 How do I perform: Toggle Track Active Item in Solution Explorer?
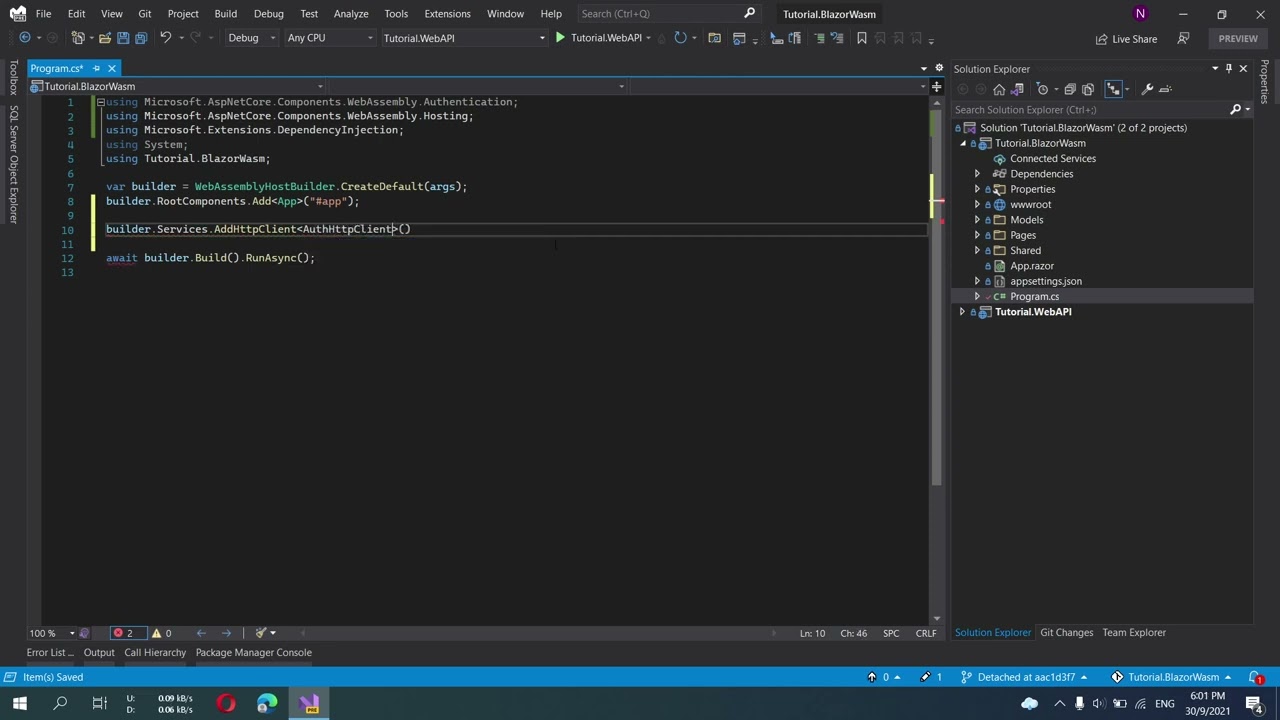[x=1113, y=89]
